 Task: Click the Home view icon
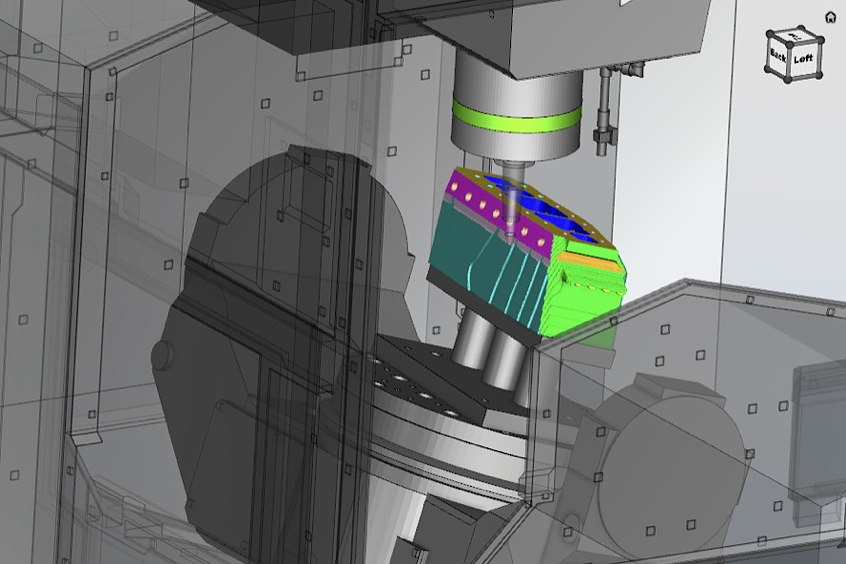pyautogui.click(x=829, y=17)
